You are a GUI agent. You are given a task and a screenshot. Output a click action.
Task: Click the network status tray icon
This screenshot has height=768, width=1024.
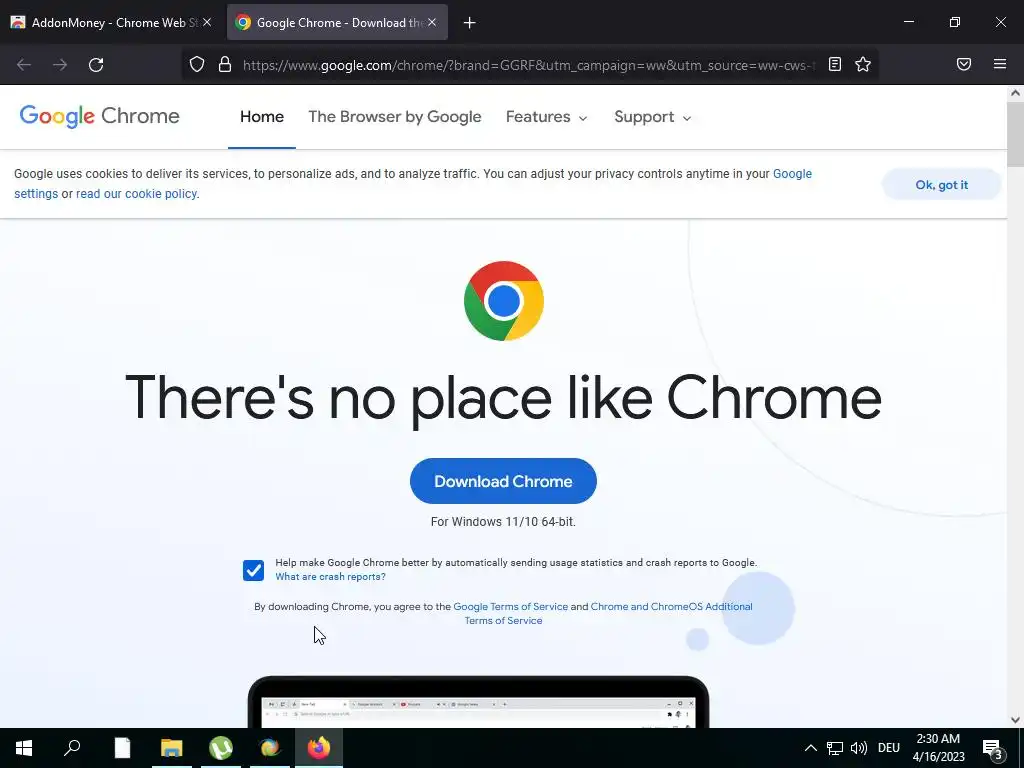835,748
